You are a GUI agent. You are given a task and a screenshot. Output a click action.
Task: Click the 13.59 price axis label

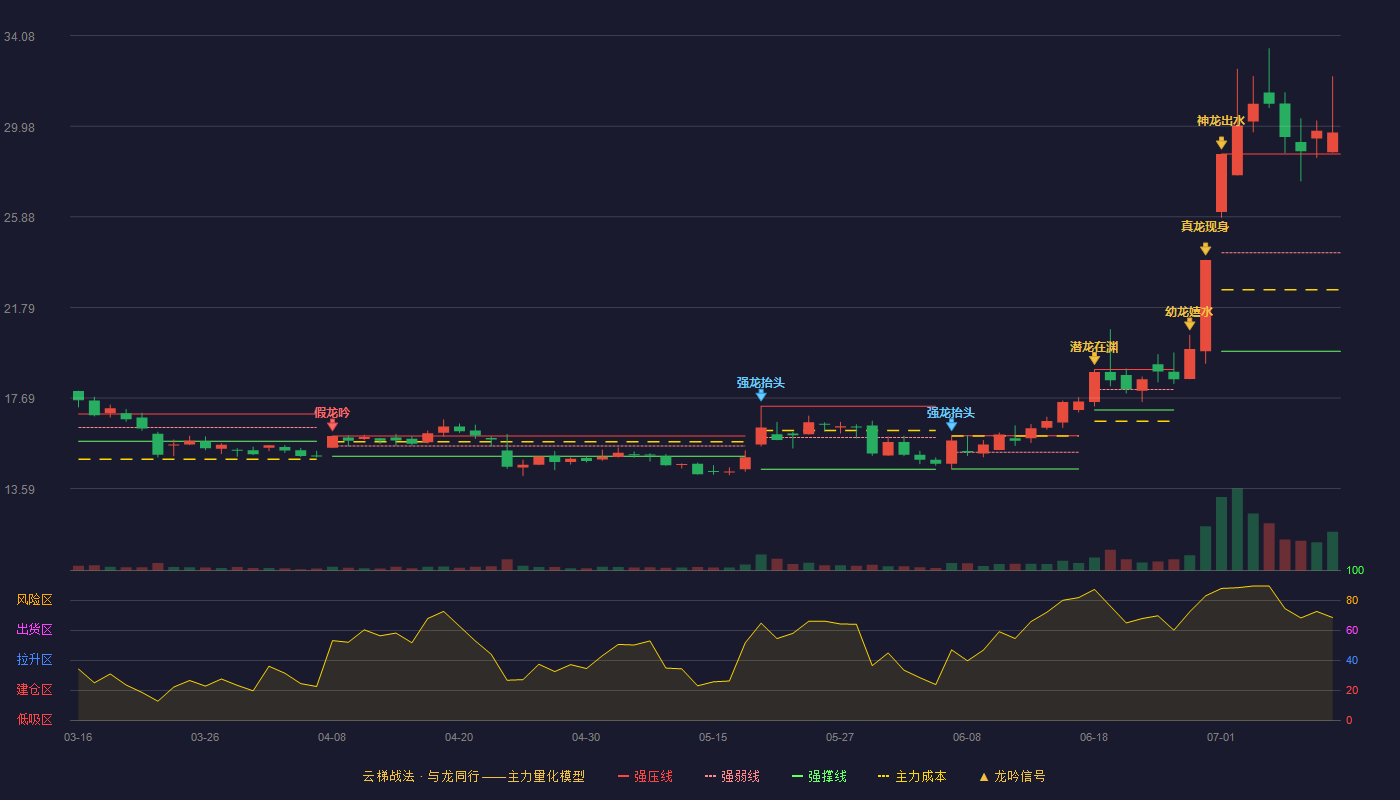click(19, 490)
